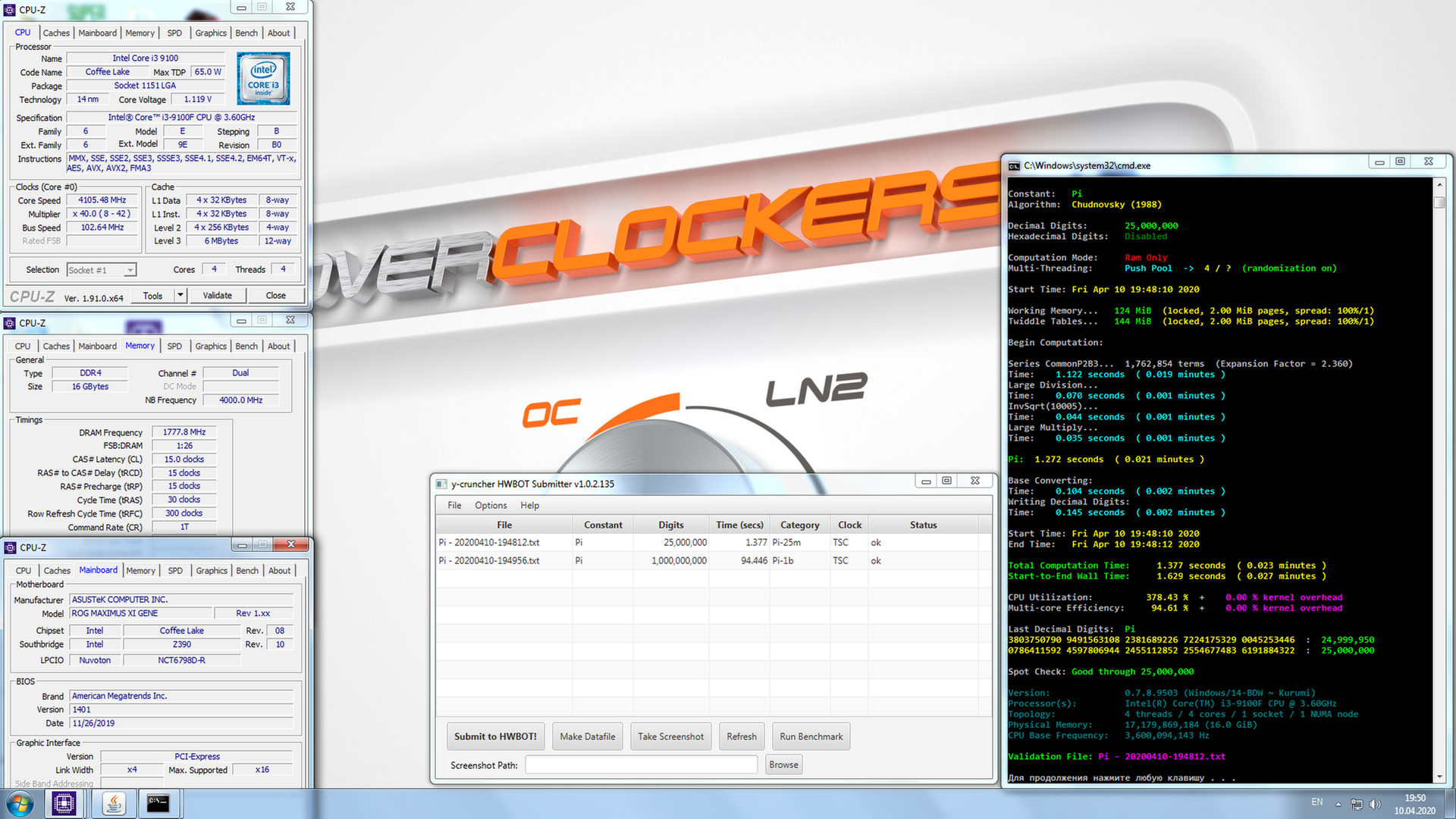This screenshot has height=819, width=1456.
Task: Switch to Mainboard tab in top CPU-Z
Action: tap(98, 33)
